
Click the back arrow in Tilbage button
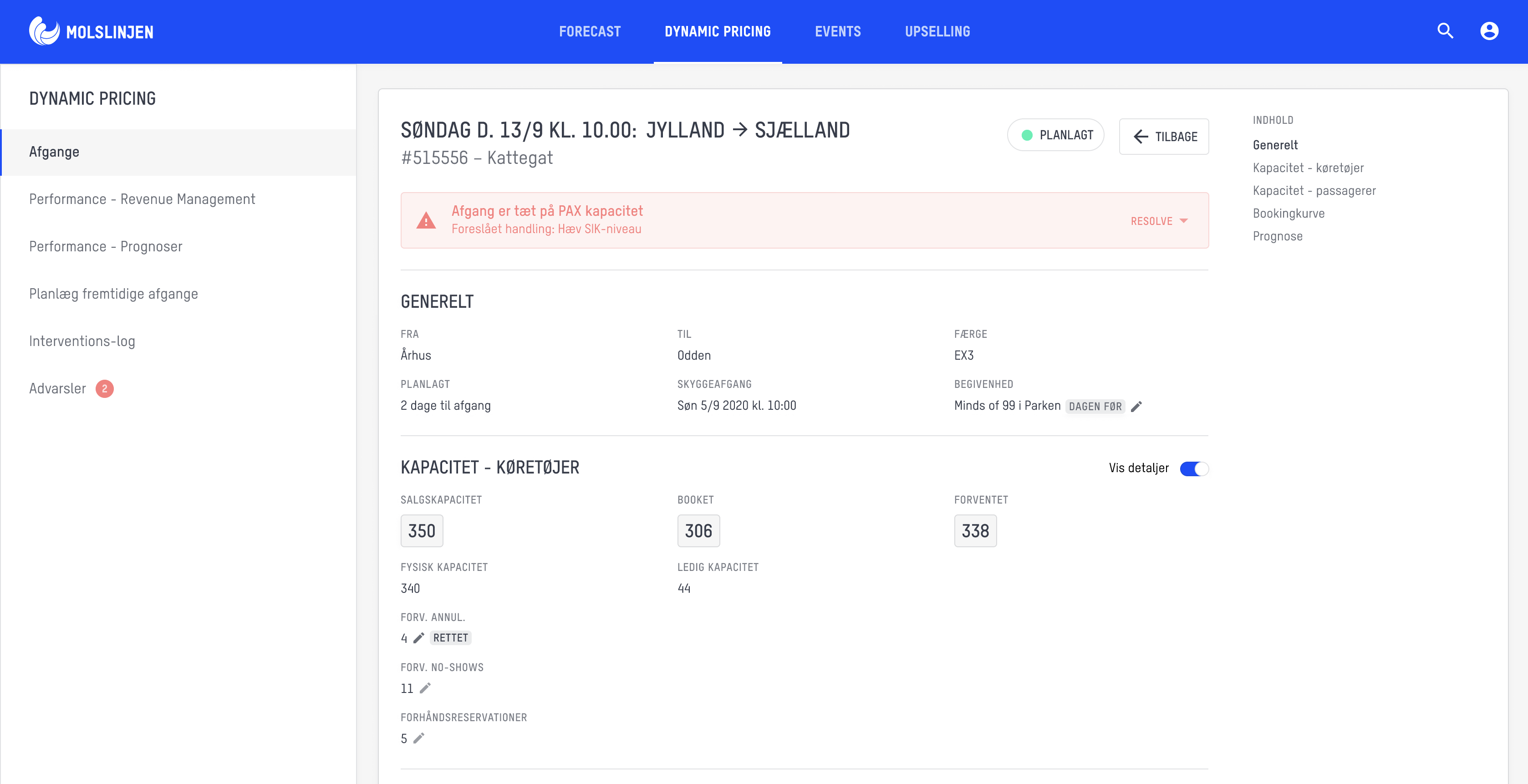coord(1140,137)
